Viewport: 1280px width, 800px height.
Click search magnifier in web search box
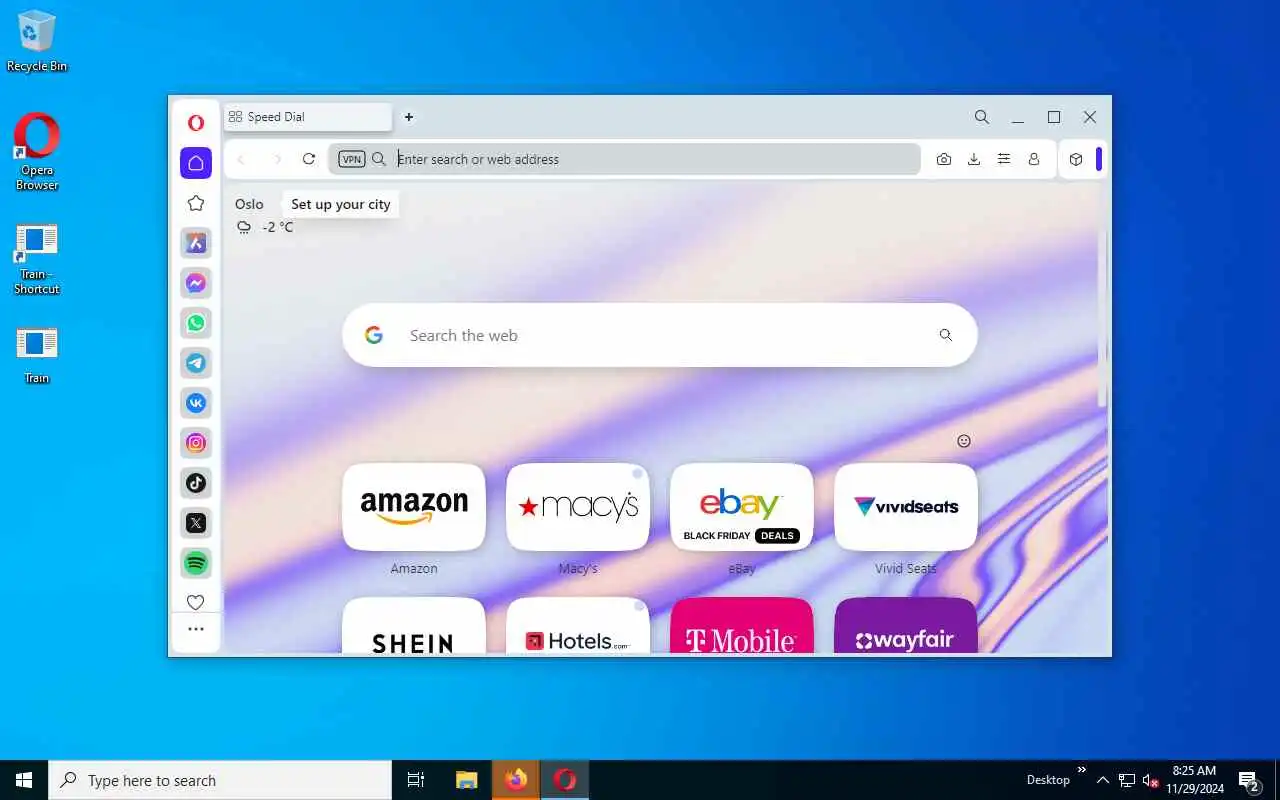point(946,335)
